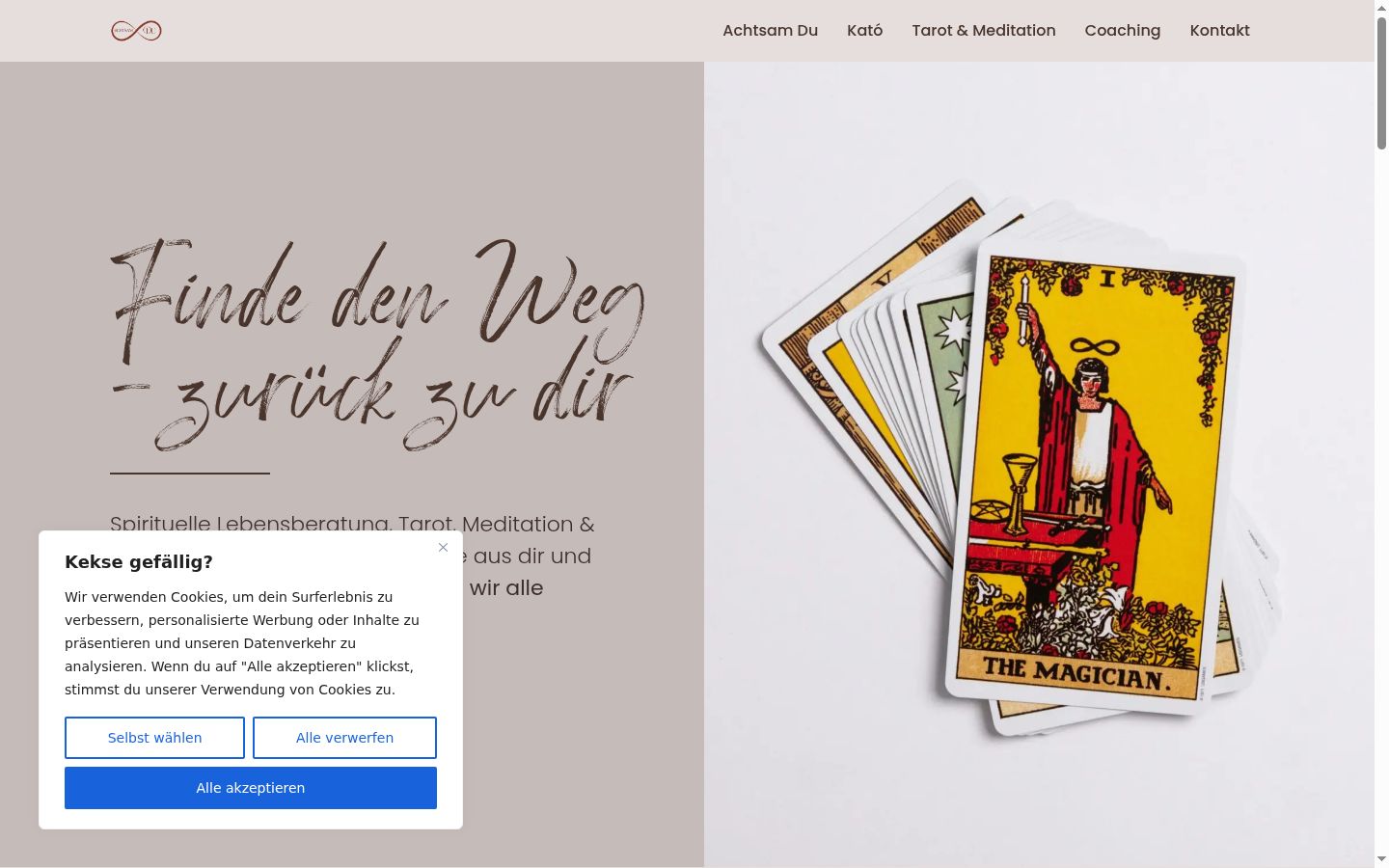This screenshot has height=868, width=1389.
Task: Open the Kontakt page link
Action: click(1219, 30)
